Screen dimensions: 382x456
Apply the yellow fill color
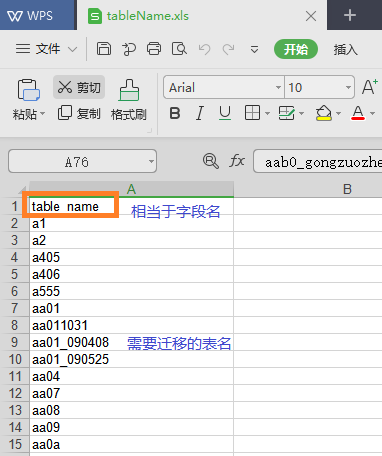(x=324, y=113)
